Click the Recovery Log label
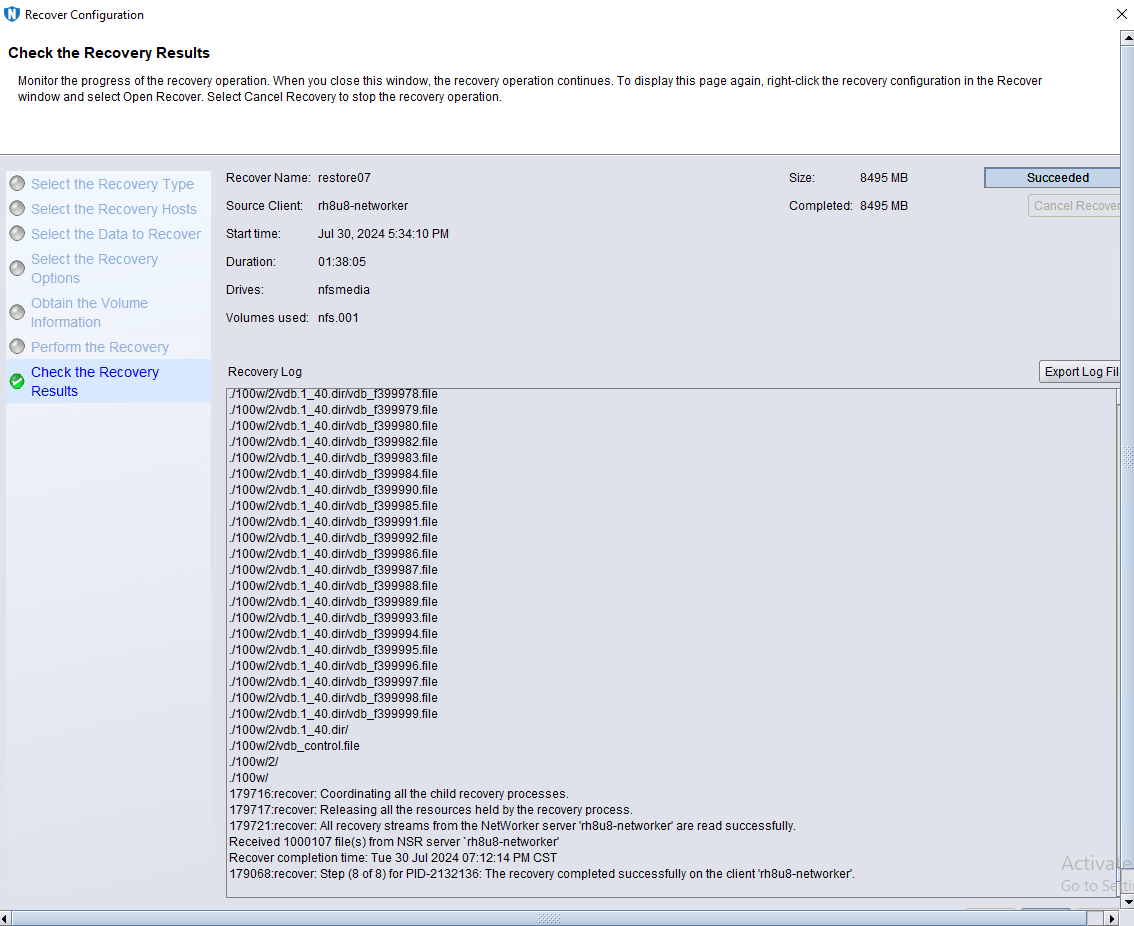The height and width of the screenshot is (926, 1134). pyautogui.click(x=265, y=372)
